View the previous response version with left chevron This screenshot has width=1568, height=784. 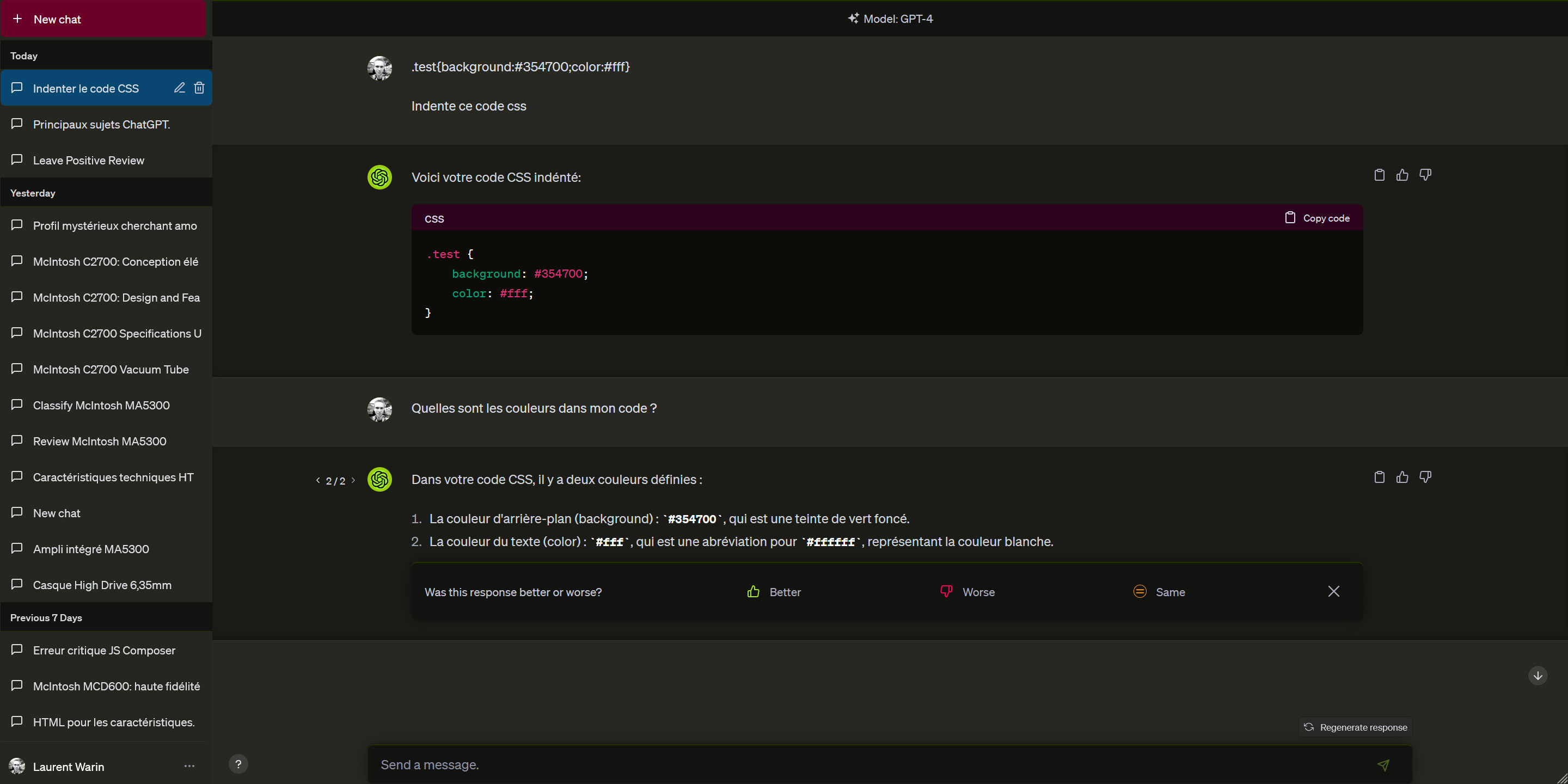[317, 480]
